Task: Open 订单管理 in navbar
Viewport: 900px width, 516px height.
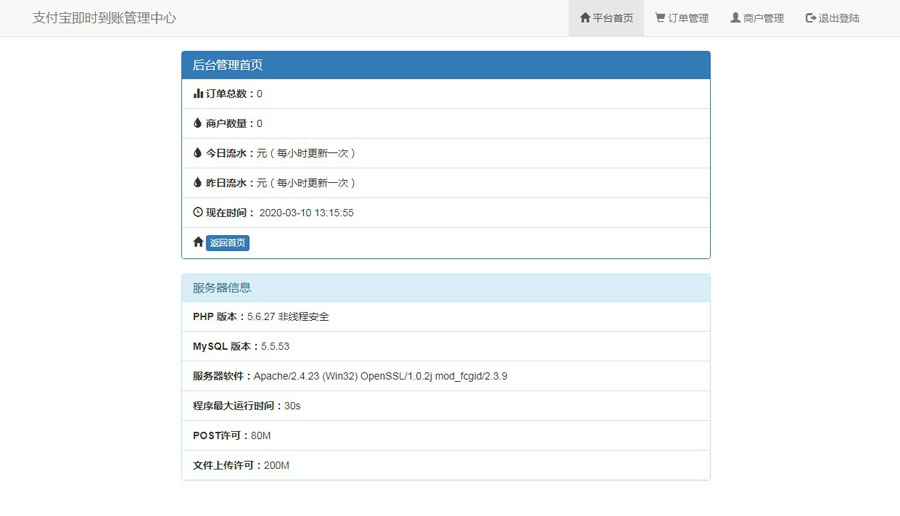Action: (681, 18)
